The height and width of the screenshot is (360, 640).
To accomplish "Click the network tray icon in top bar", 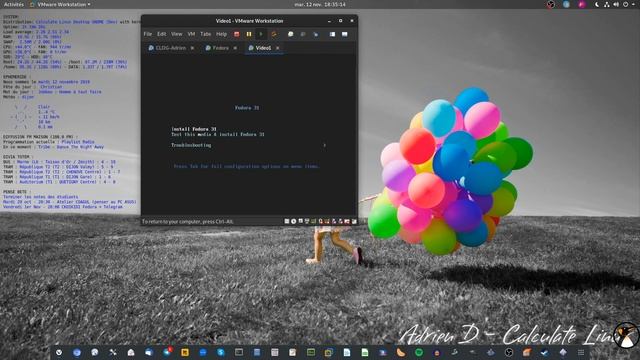I will click(x=607, y=4).
